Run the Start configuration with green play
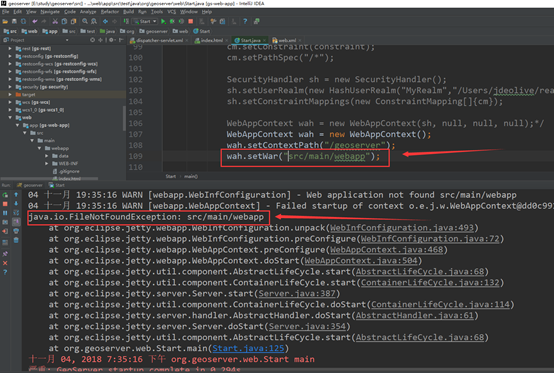Screen dimensions: 554x373 [163, 22]
